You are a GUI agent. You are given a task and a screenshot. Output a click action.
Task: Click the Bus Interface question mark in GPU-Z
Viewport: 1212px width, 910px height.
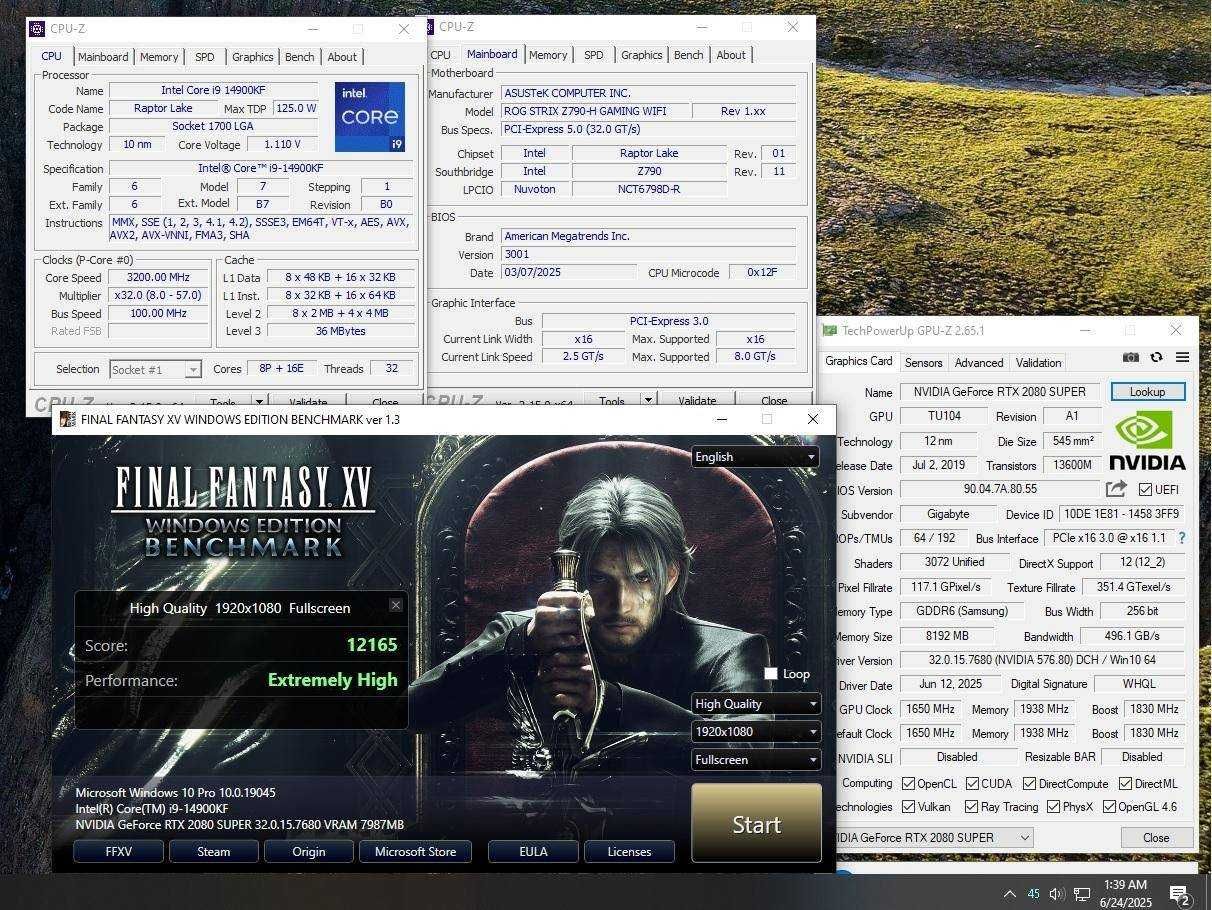pyautogui.click(x=1182, y=538)
